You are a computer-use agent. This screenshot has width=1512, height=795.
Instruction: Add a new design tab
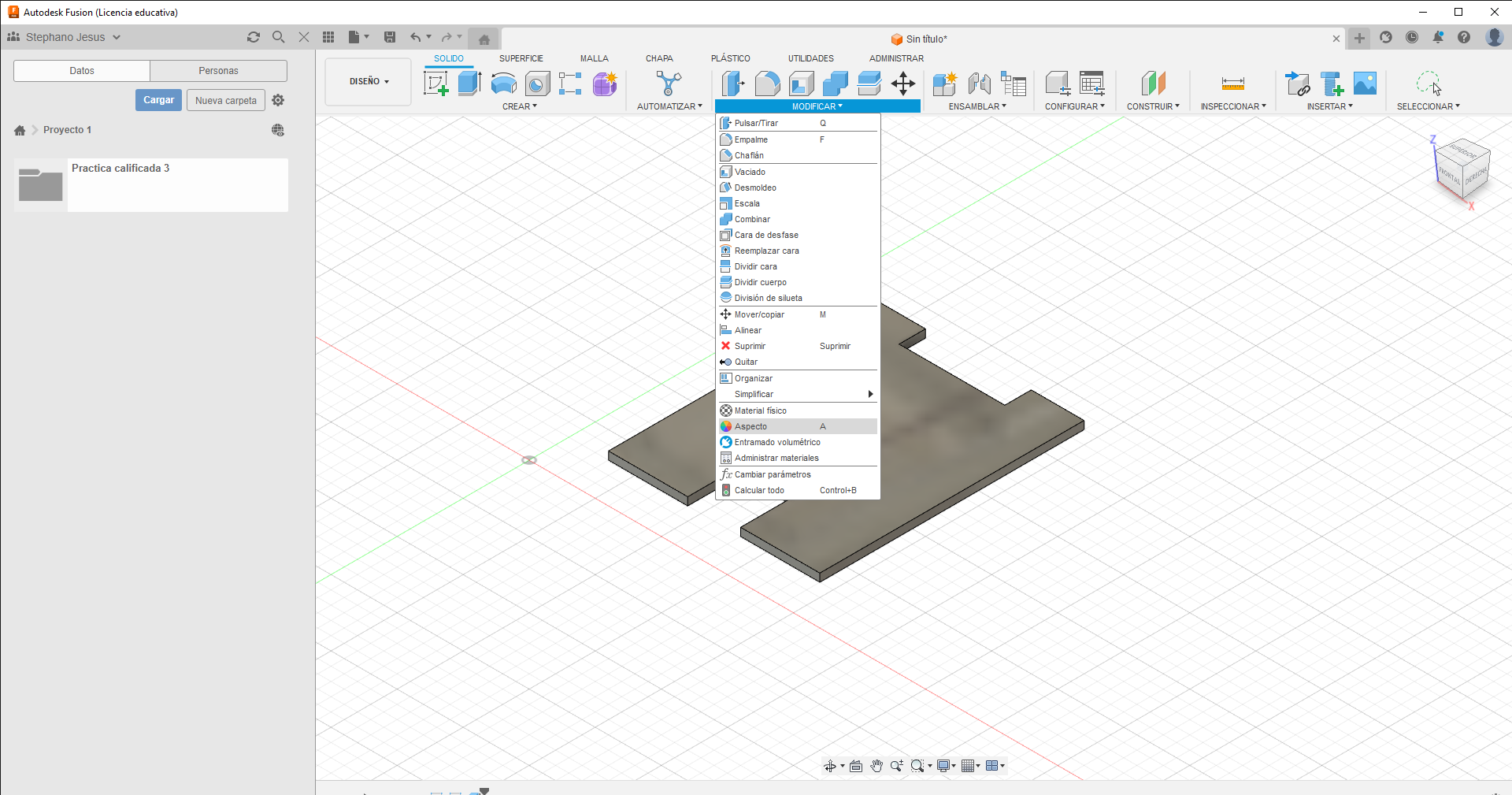pyautogui.click(x=1359, y=38)
